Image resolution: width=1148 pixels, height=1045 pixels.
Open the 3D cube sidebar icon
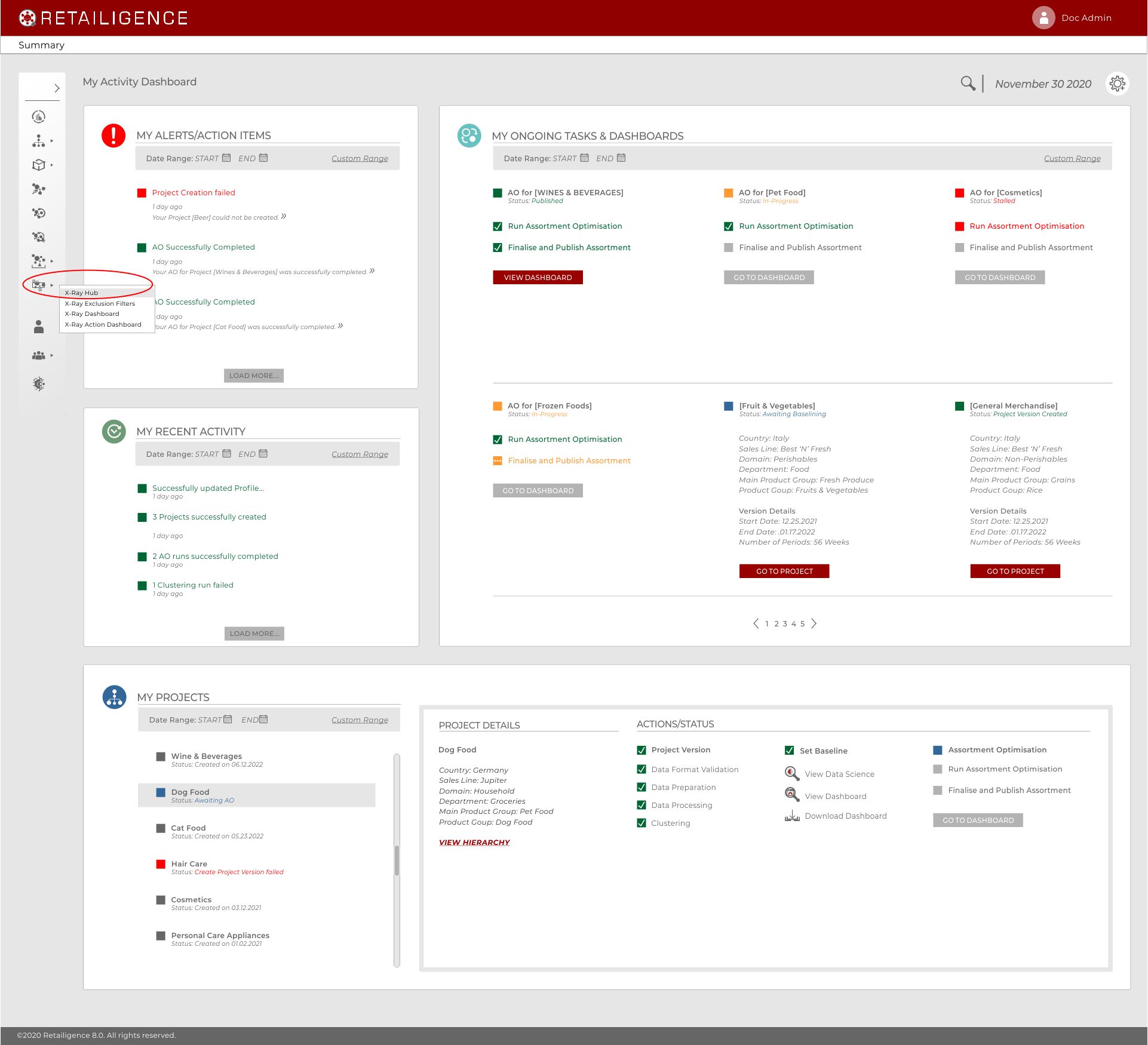coord(39,165)
